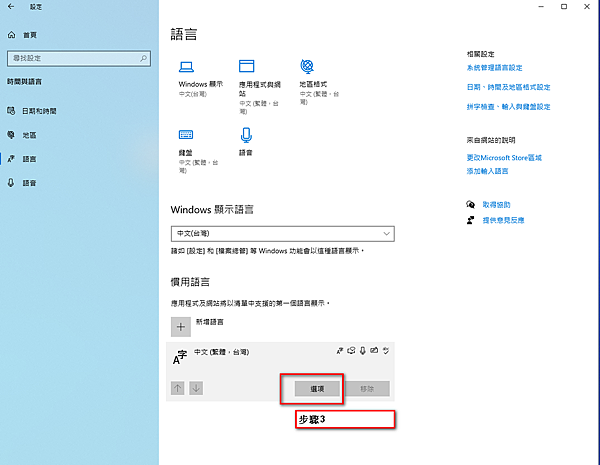Move language up with the up arrow

point(178,388)
